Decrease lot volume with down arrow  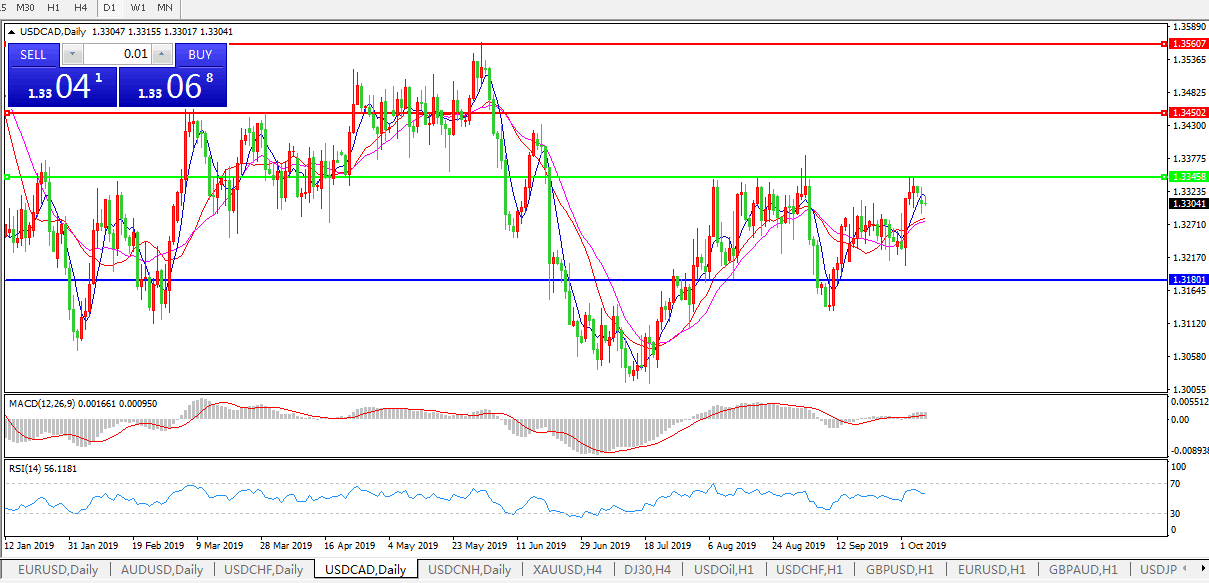coord(71,55)
